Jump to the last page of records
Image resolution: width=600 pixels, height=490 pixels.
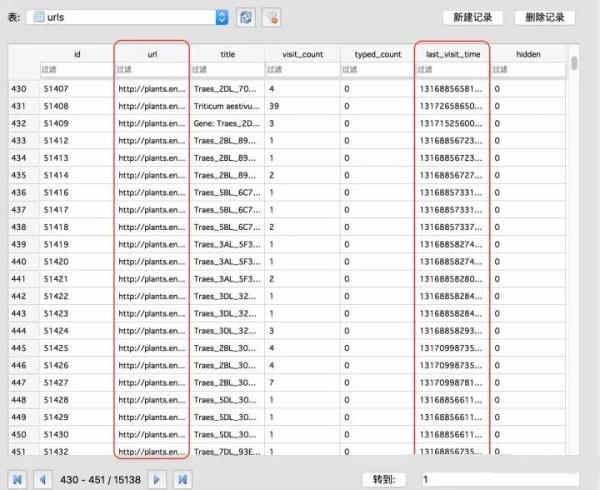tap(181, 480)
